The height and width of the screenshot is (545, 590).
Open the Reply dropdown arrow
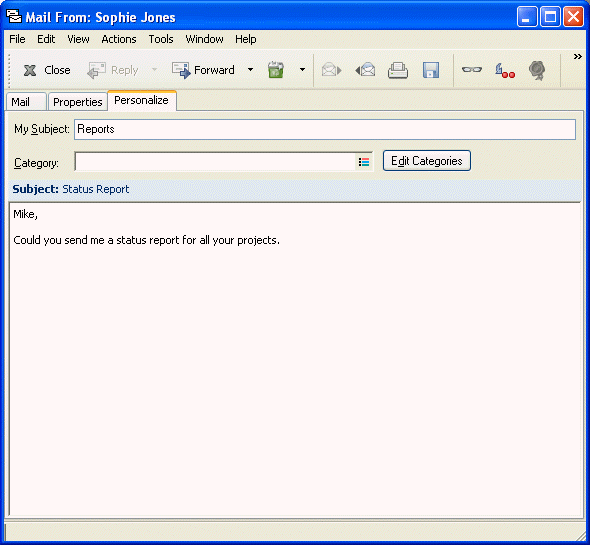coord(154,70)
